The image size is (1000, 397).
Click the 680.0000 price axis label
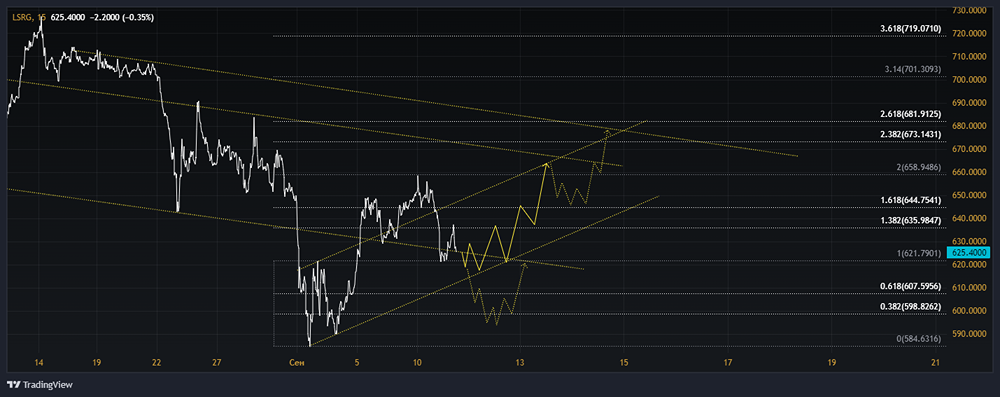pos(969,126)
